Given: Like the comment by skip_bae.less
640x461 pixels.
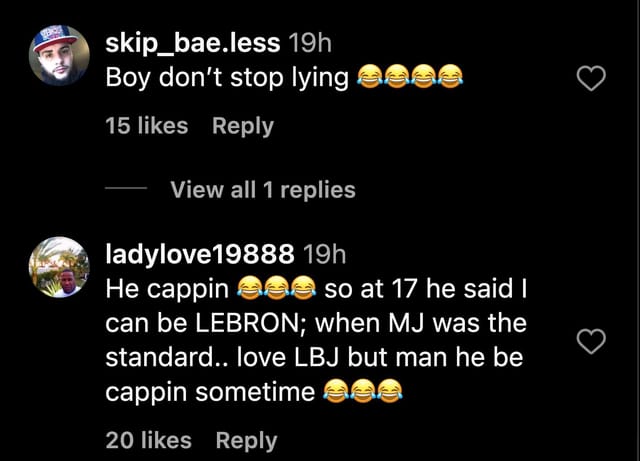Looking at the screenshot, I should click(591, 78).
